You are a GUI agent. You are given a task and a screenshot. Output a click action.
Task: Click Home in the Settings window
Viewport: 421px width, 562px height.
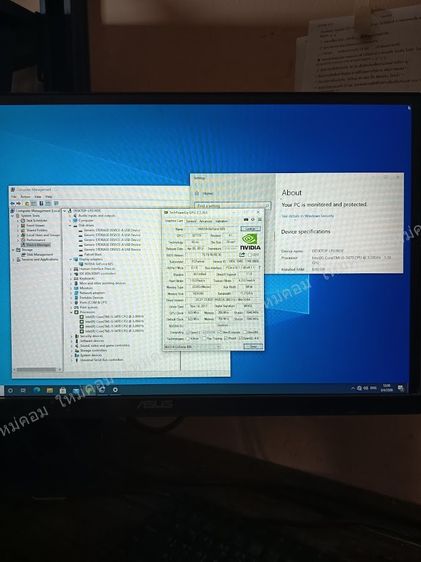click(205, 194)
